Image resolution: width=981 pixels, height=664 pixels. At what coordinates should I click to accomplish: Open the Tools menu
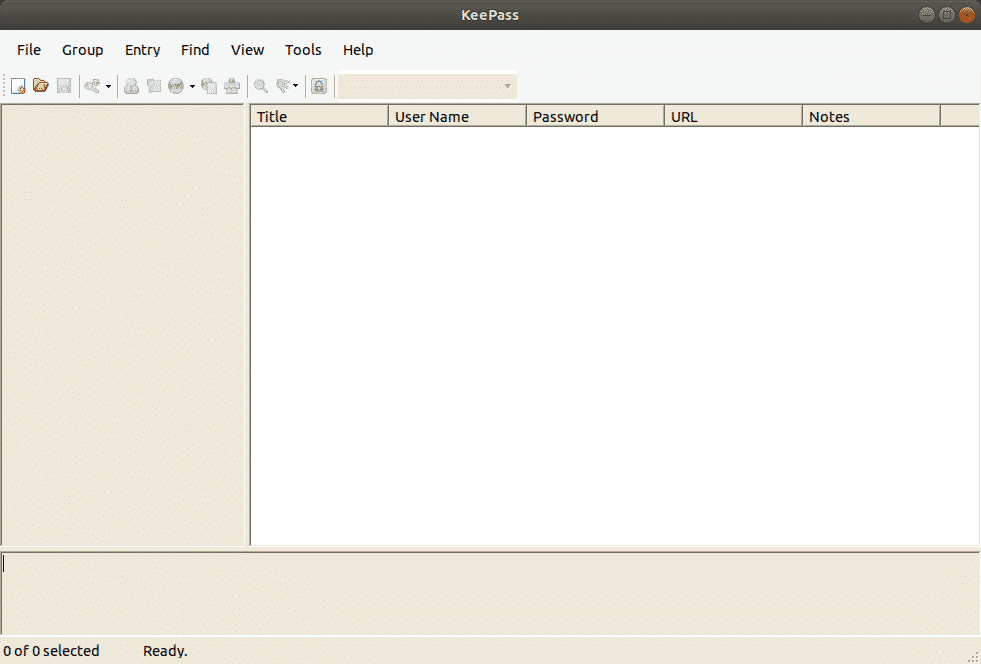[303, 50]
